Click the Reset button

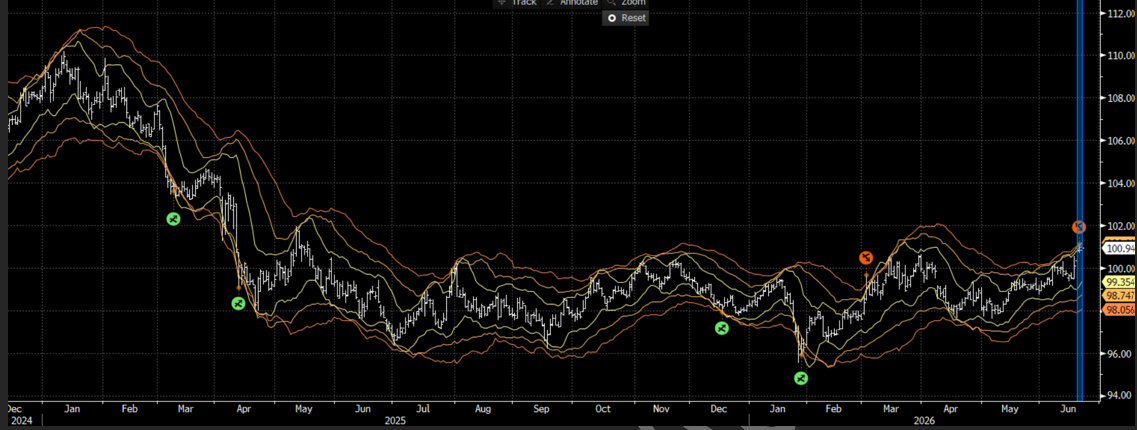(x=626, y=17)
